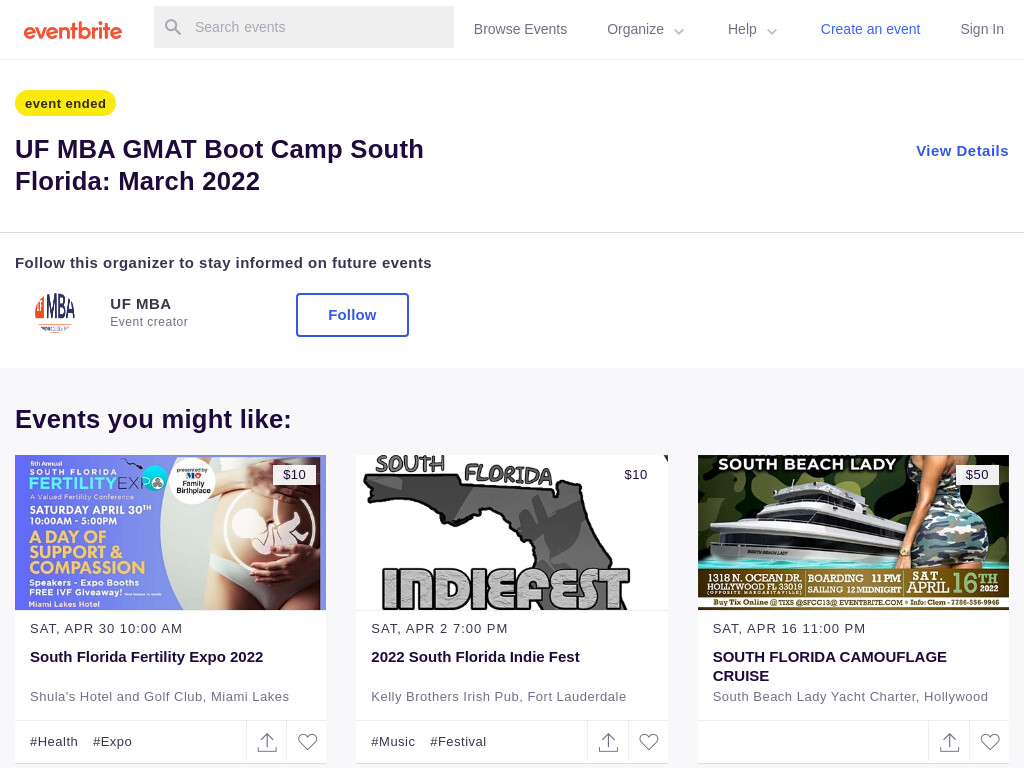Click Kelly Brothers Irish Pub location
This screenshot has width=1024, height=768.
coord(498,697)
